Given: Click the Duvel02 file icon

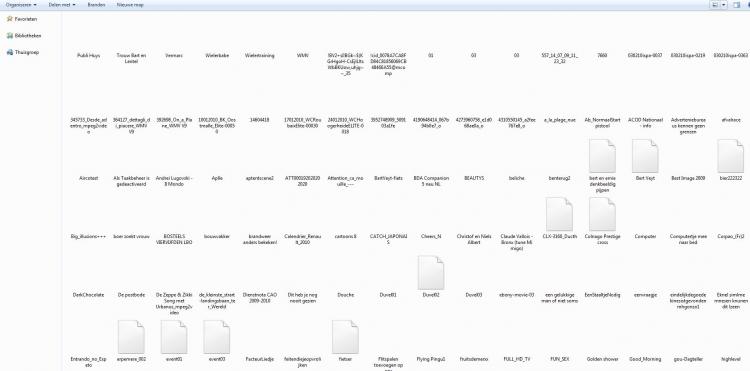Looking at the screenshot, I should point(431,273).
